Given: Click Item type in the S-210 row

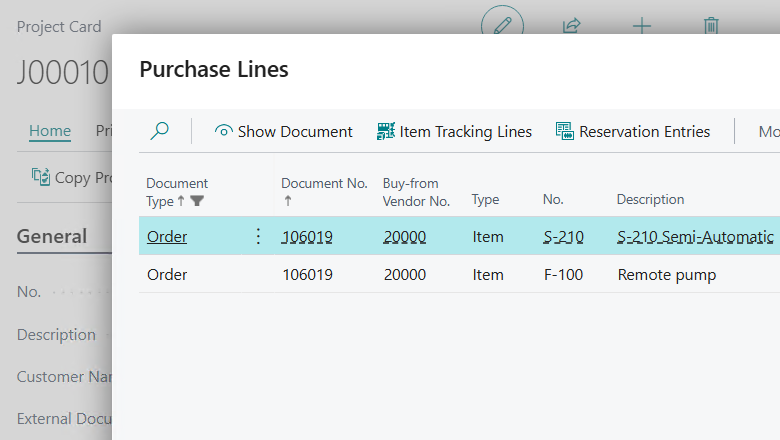Looking at the screenshot, I should (x=488, y=237).
